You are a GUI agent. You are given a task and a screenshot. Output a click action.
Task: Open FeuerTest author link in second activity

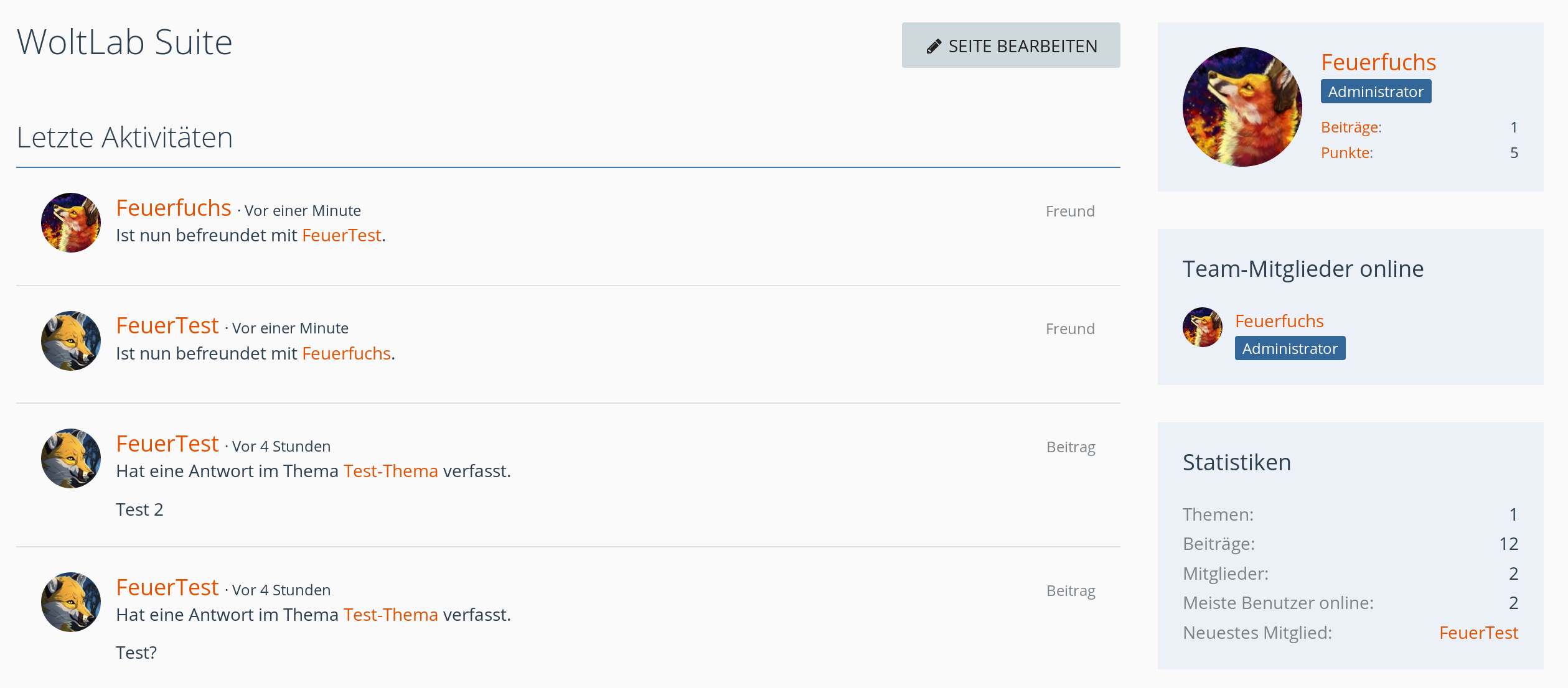tap(167, 326)
